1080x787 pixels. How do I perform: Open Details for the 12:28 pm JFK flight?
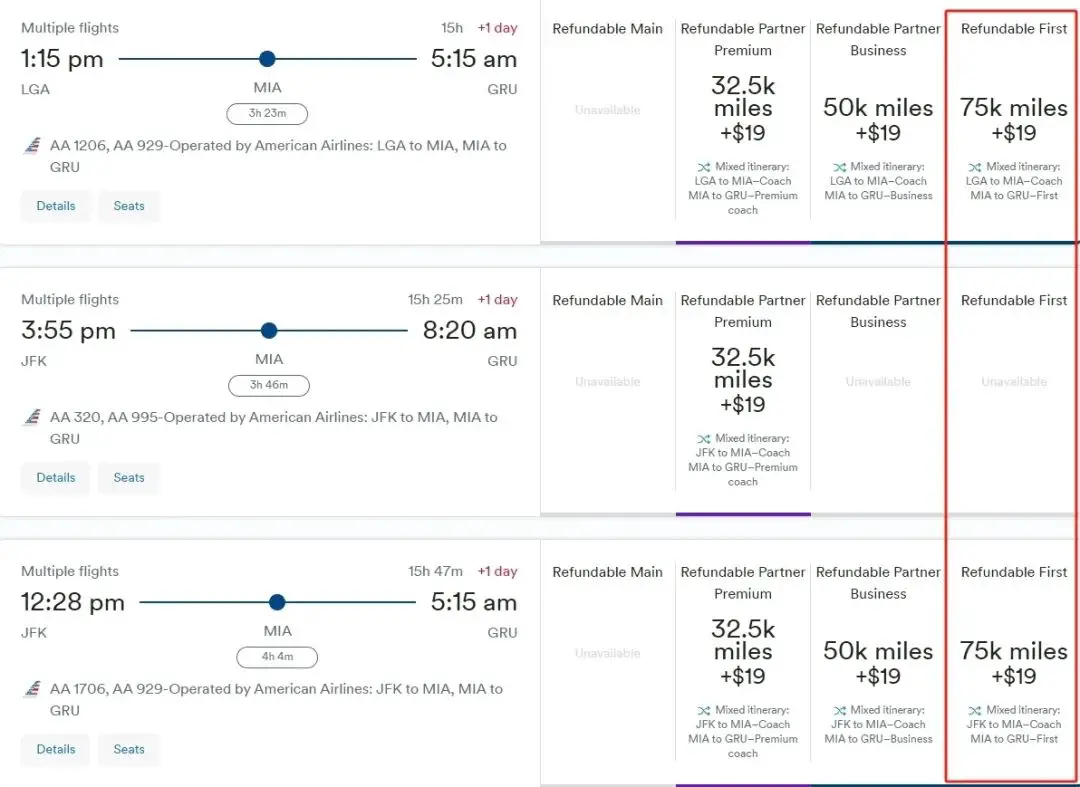56,749
